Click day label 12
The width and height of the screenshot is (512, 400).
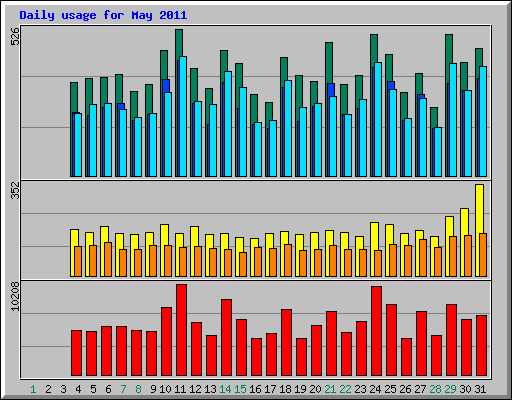(x=195, y=389)
